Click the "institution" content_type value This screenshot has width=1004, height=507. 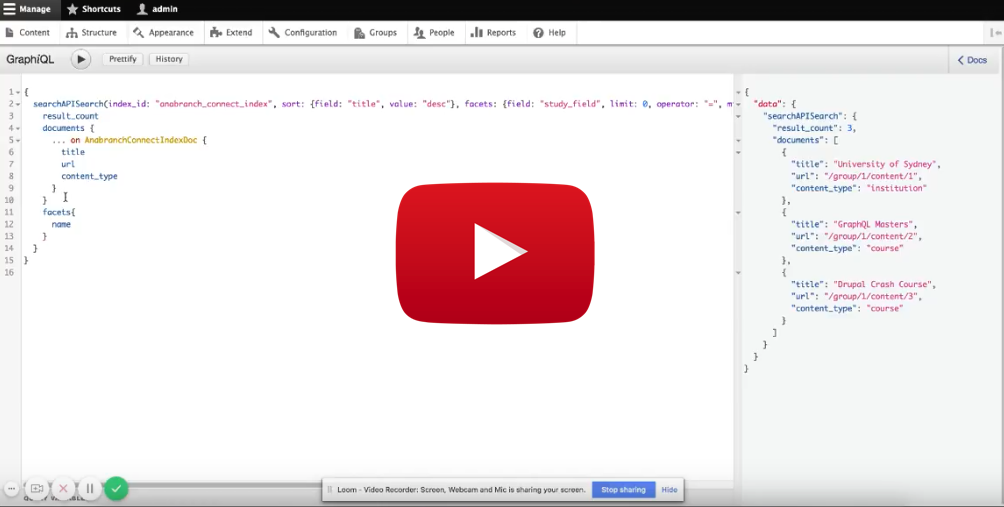click(x=897, y=188)
